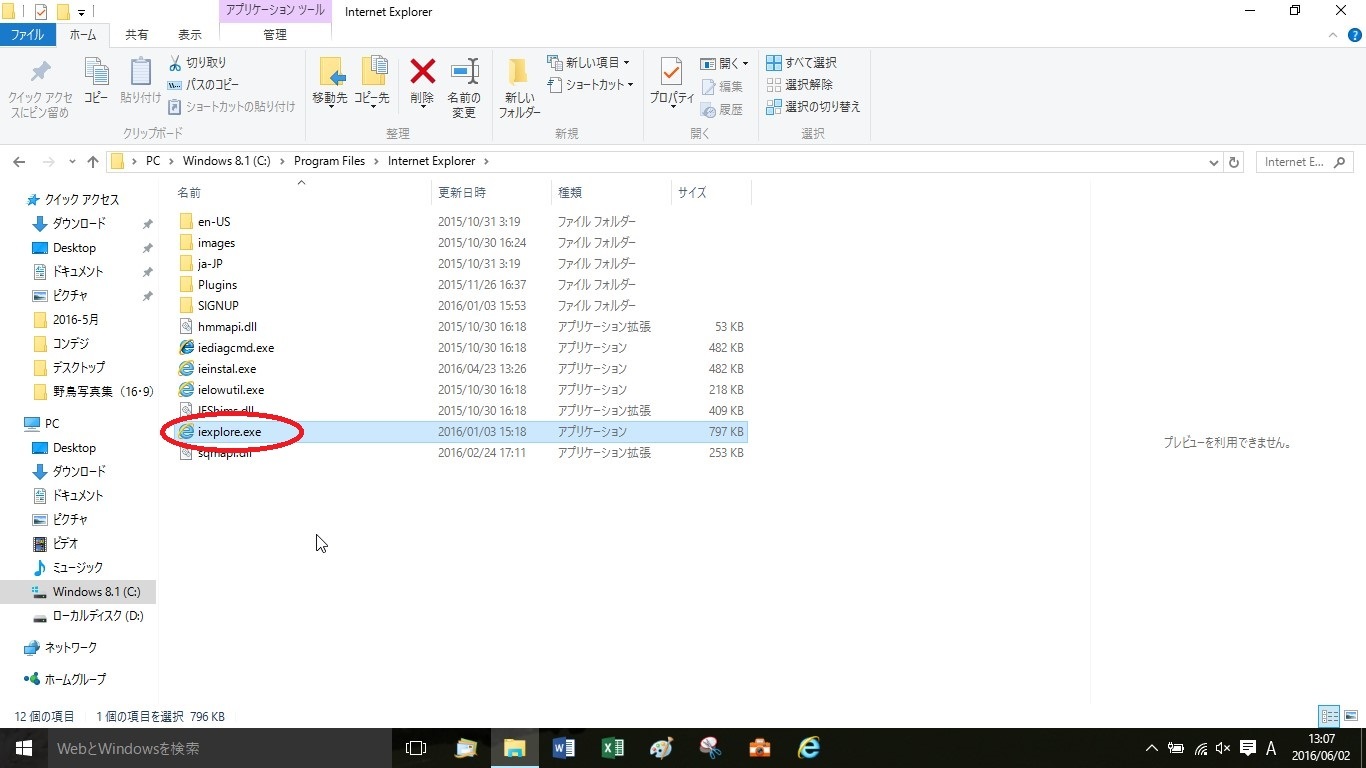Switch to details view button in status bar

(1329, 716)
